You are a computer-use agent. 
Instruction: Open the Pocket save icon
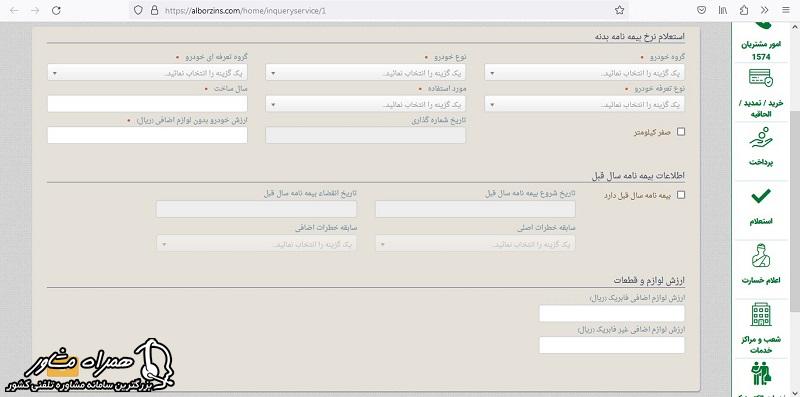[702, 10]
